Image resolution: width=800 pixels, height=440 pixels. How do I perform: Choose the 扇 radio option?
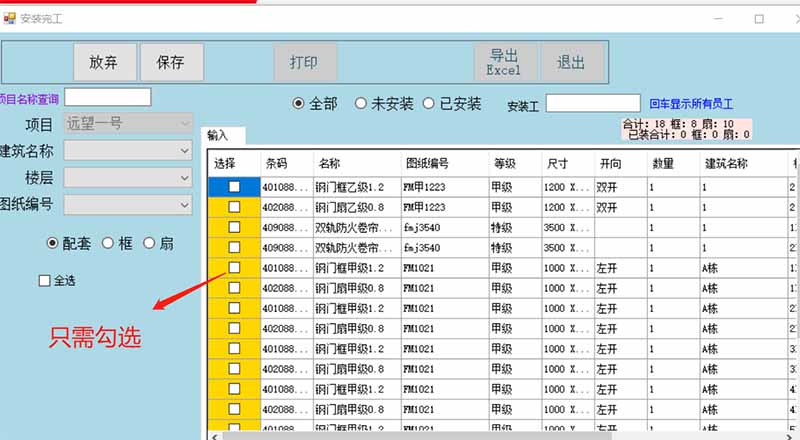(x=150, y=243)
